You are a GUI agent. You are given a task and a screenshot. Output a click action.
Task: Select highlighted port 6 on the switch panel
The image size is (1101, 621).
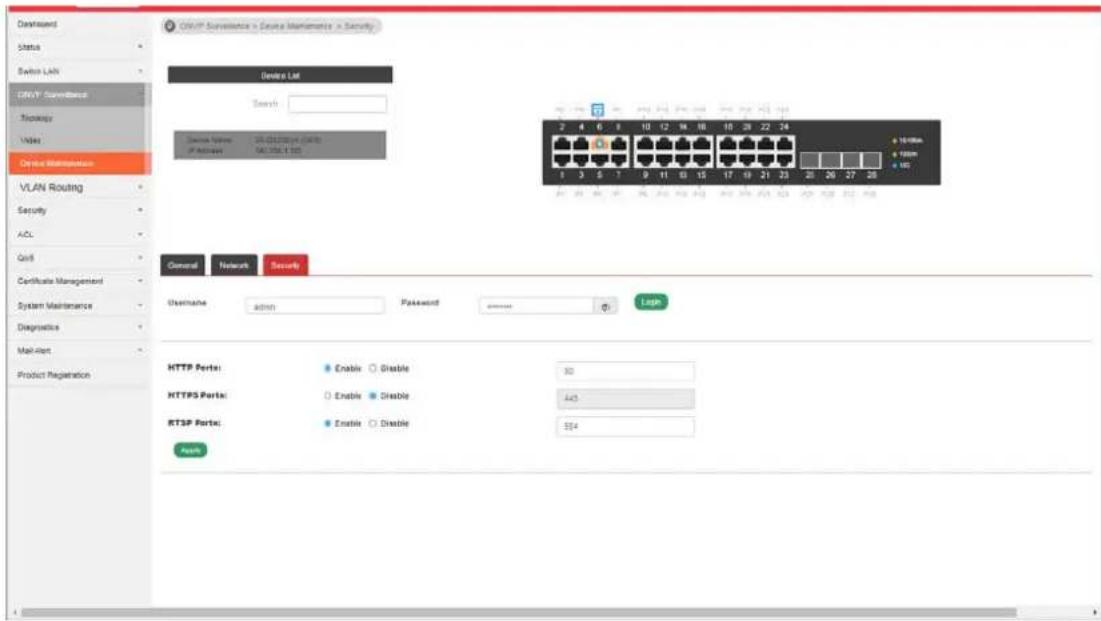click(x=600, y=144)
